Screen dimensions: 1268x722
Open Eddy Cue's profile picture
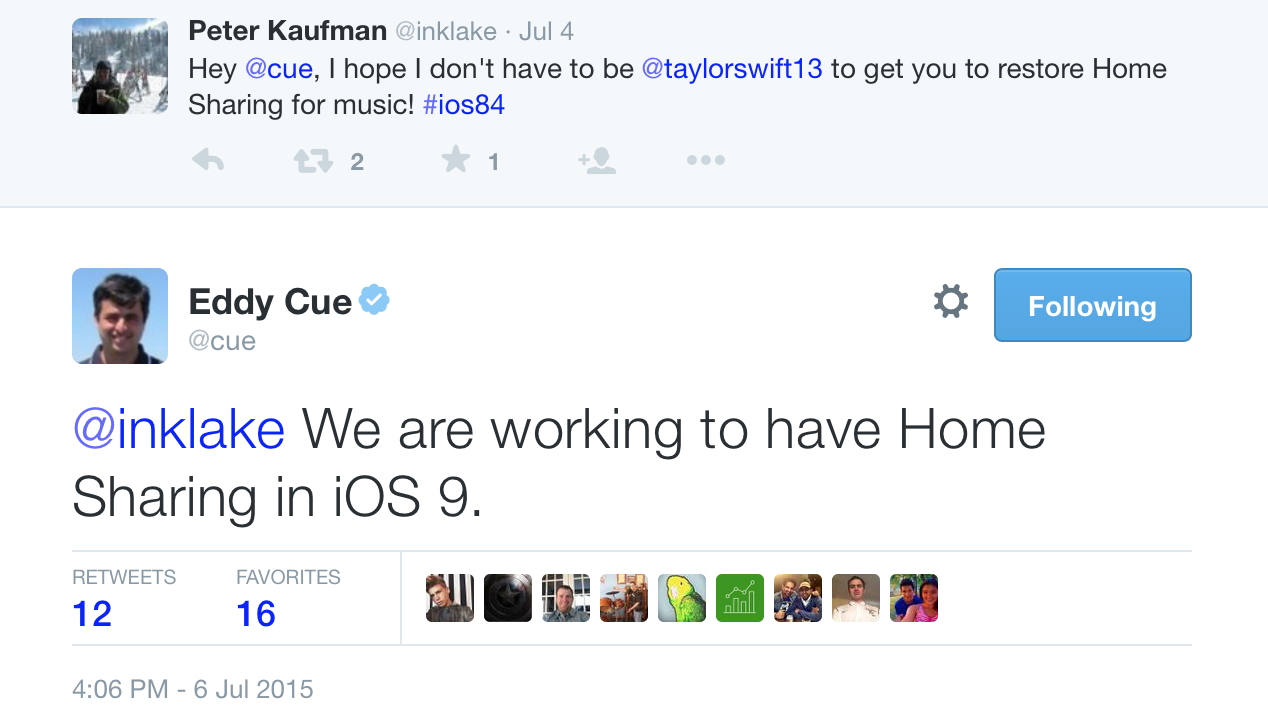pyautogui.click(x=120, y=316)
